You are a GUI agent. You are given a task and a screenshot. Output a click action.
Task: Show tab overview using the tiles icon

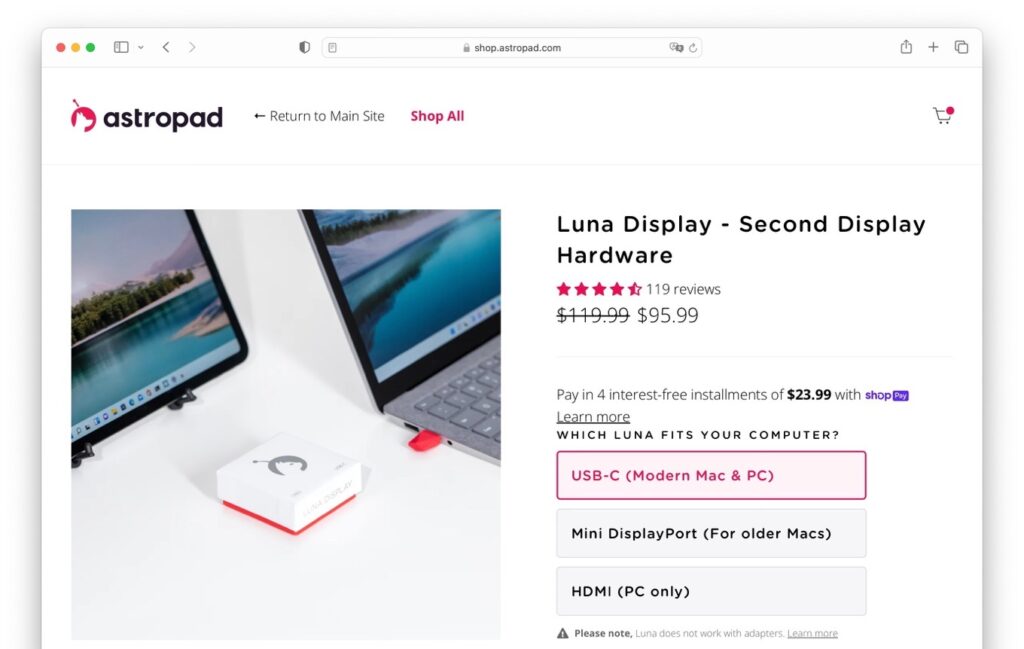(961, 46)
